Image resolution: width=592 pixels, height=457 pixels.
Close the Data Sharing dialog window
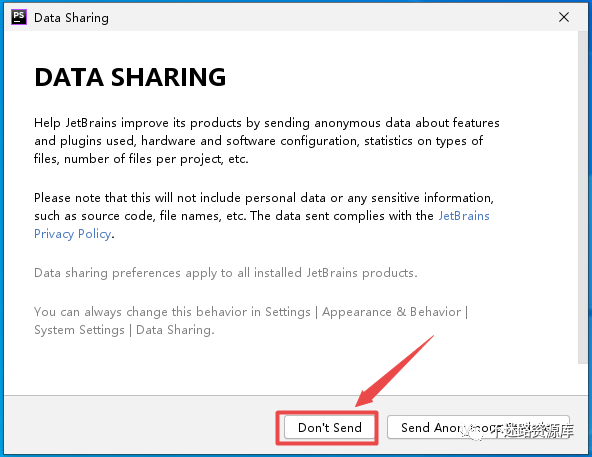point(564,17)
